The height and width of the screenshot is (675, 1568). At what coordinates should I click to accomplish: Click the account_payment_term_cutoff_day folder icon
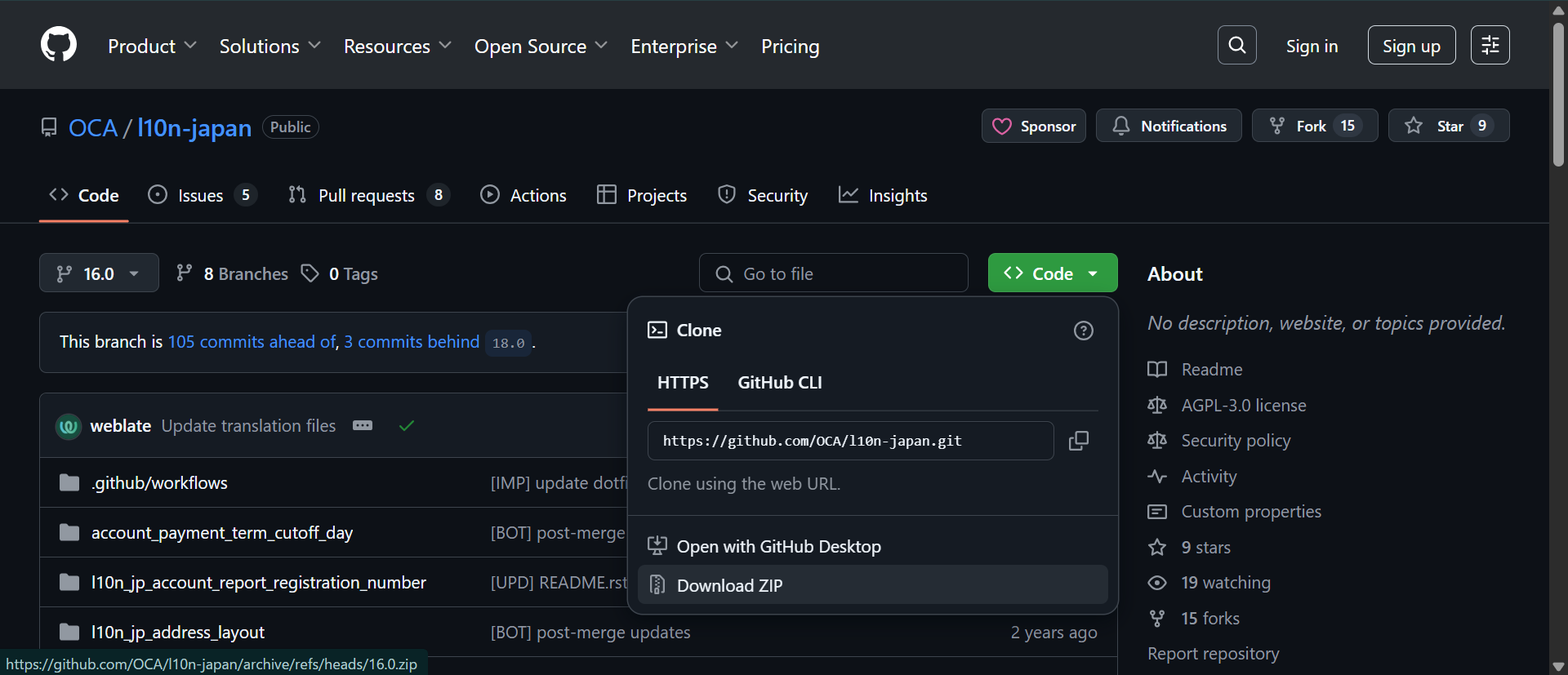pos(69,532)
